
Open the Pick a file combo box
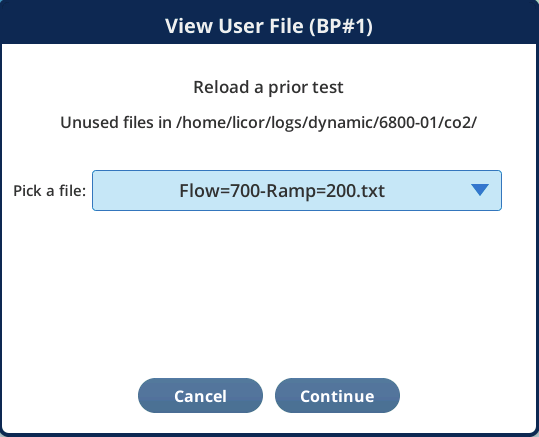297,190
